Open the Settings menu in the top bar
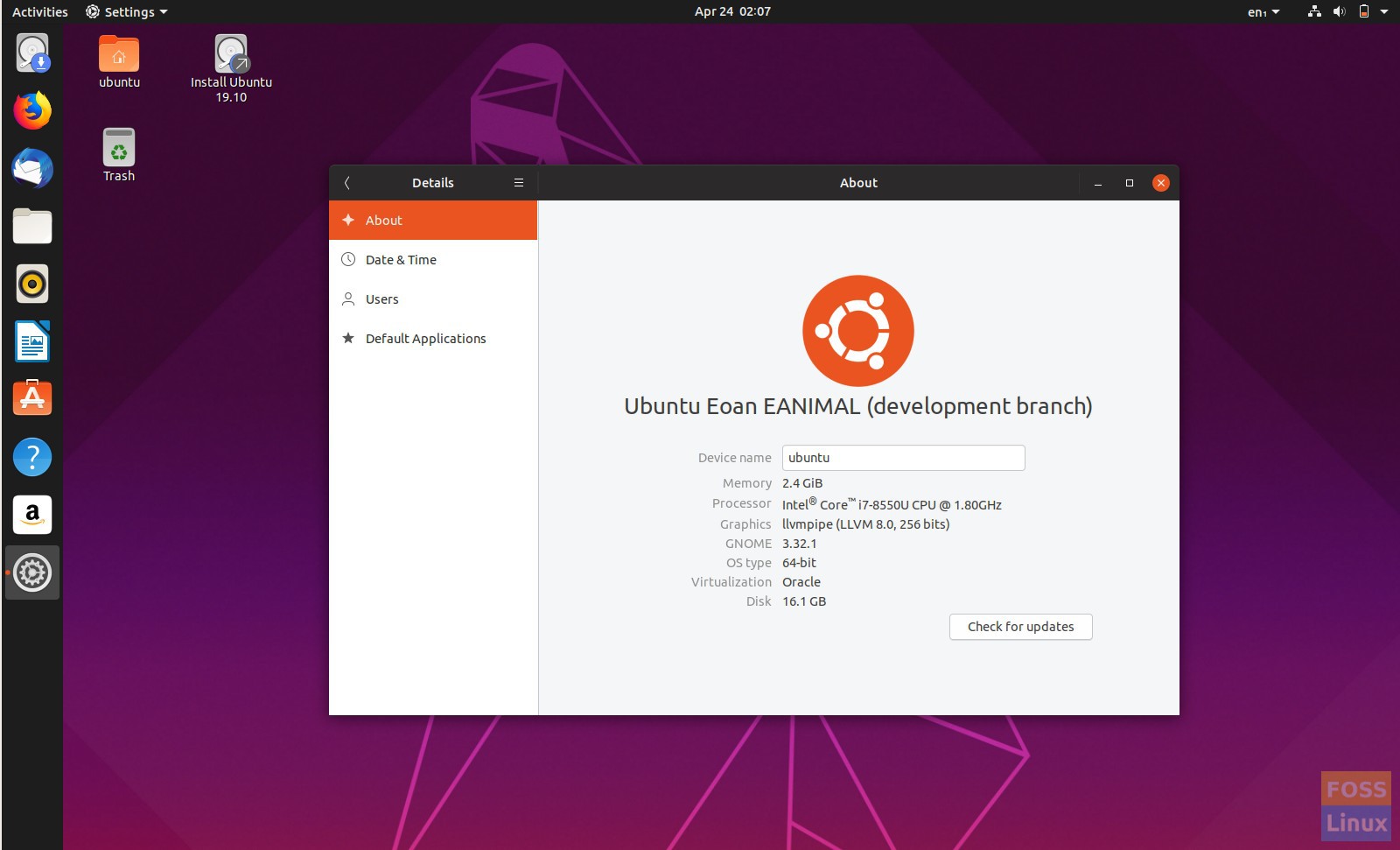The height and width of the screenshot is (850, 1400). (125, 11)
